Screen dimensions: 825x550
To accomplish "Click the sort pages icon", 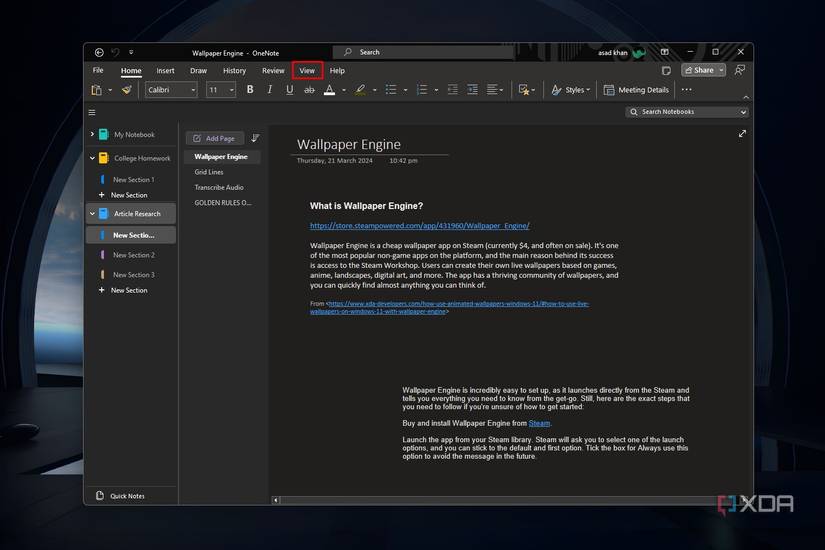I will (x=255, y=138).
